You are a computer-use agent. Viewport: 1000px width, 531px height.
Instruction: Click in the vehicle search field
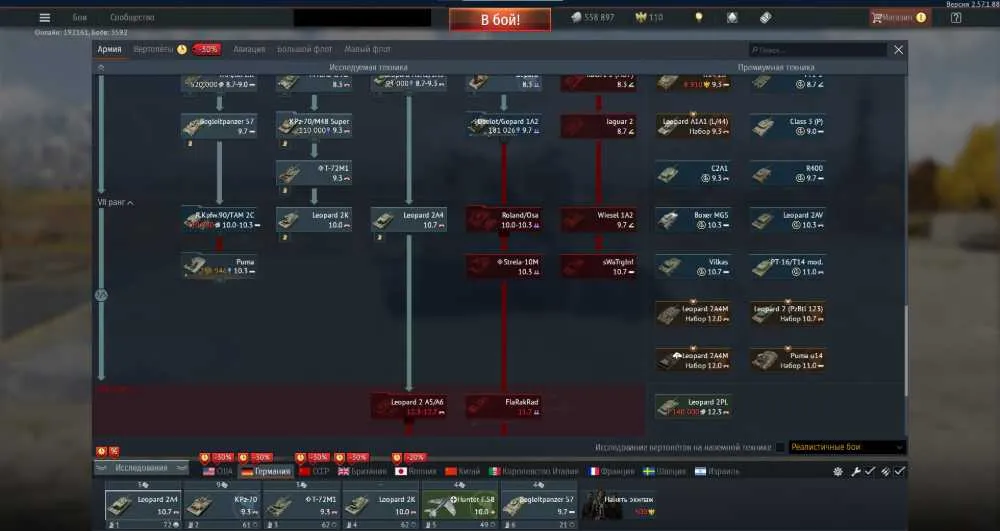click(x=818, y=50)
